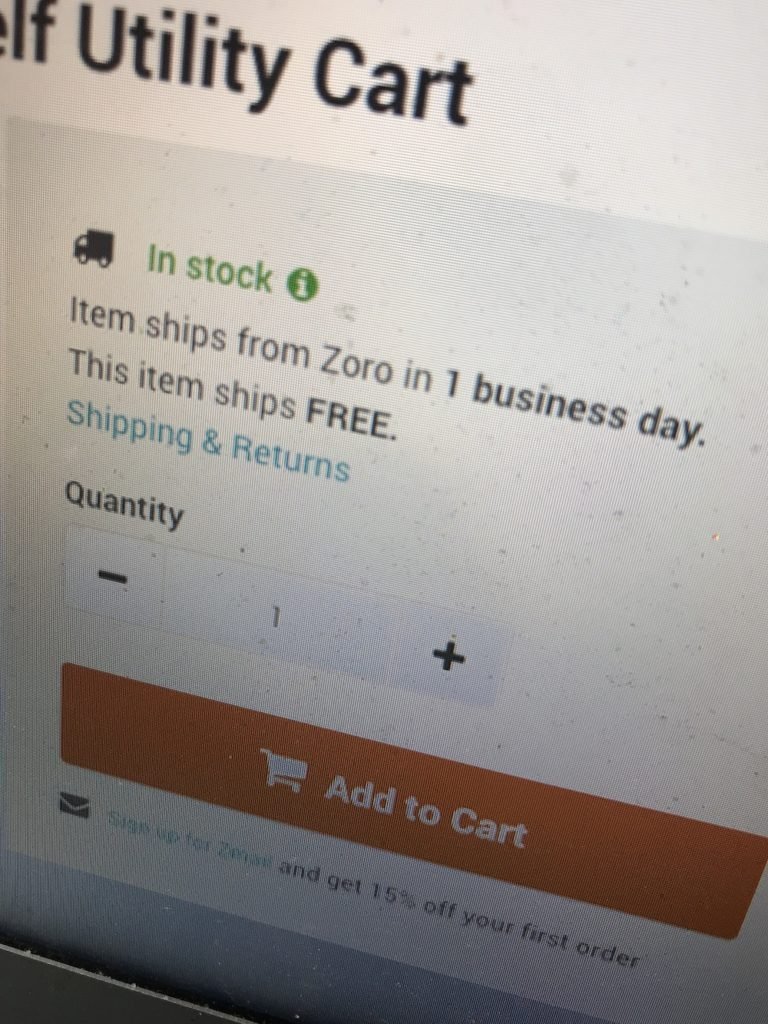Click the shopping cart icon on orange button
The width and height of the screenshot is (768, 1024).
coord(284,770)
